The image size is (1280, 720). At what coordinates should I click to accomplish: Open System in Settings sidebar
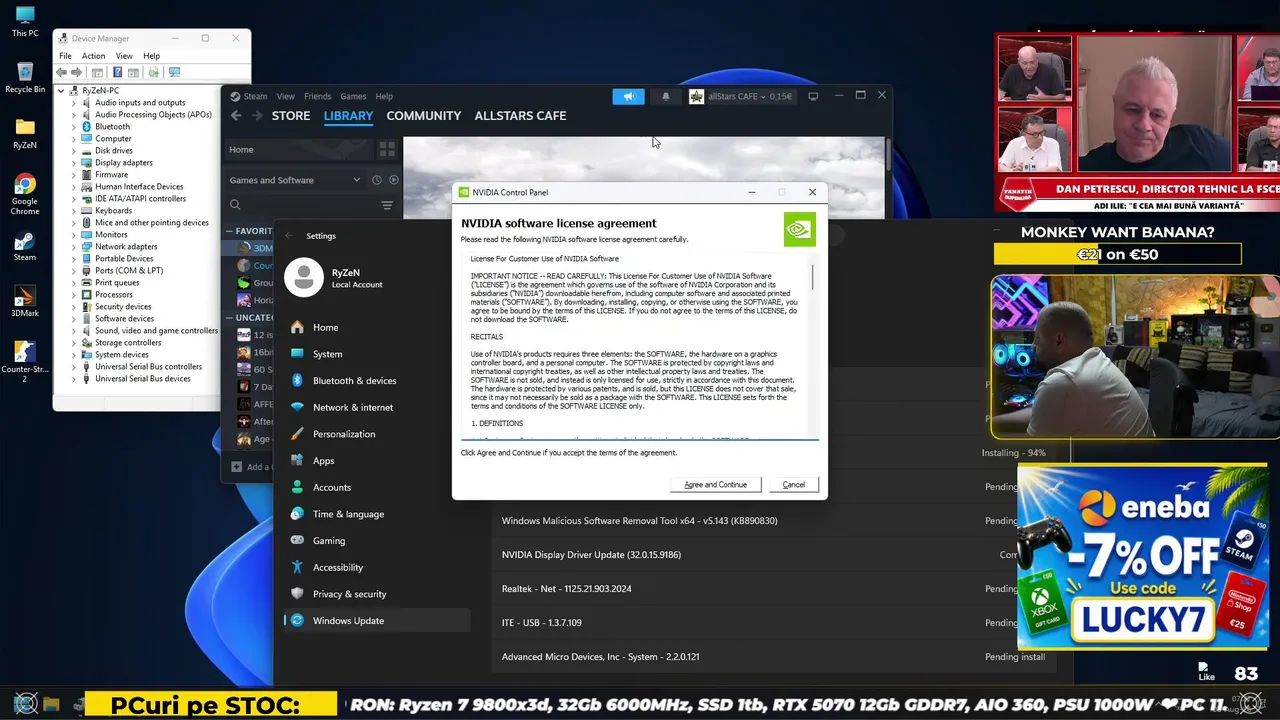pyautogui.click(x=376, y=354)
